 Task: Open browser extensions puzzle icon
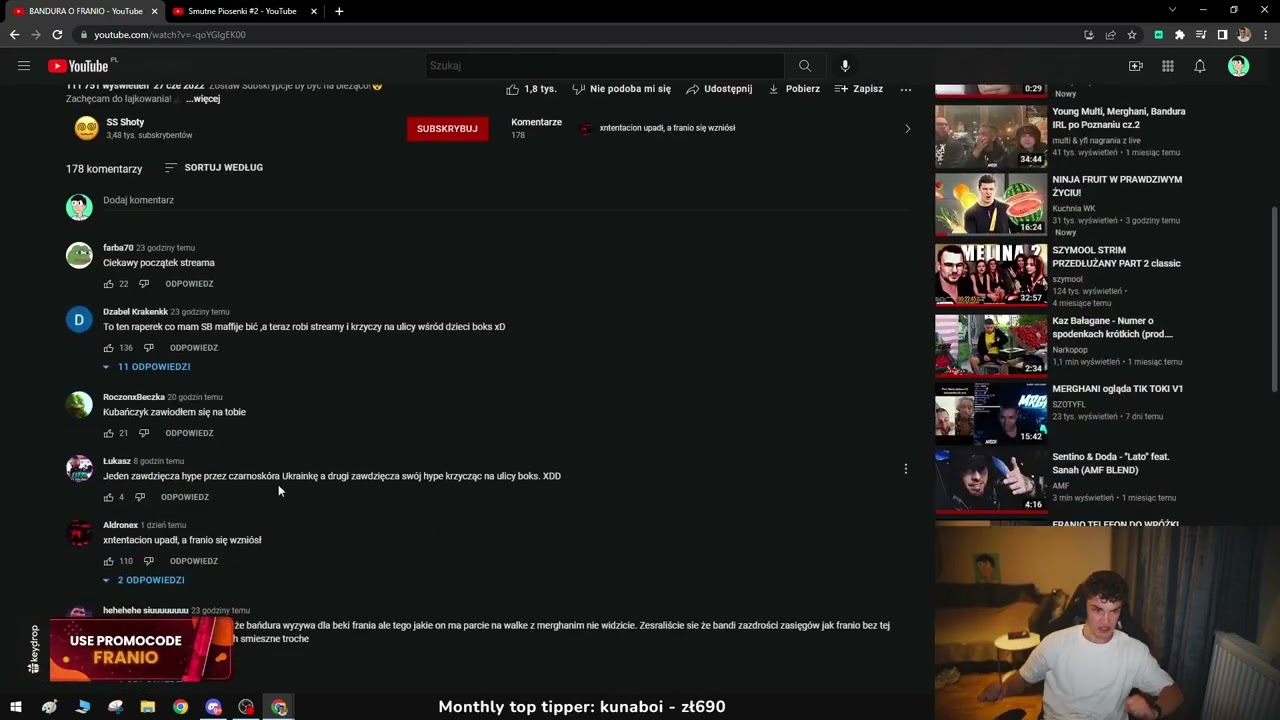click(x=1180, y=35)
